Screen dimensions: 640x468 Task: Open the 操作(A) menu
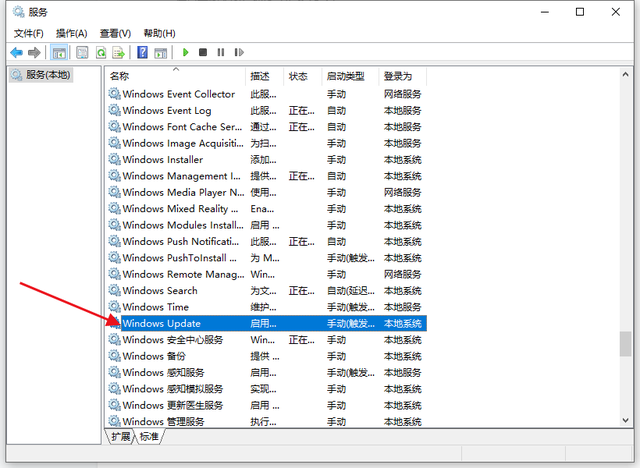pos(72,33)
